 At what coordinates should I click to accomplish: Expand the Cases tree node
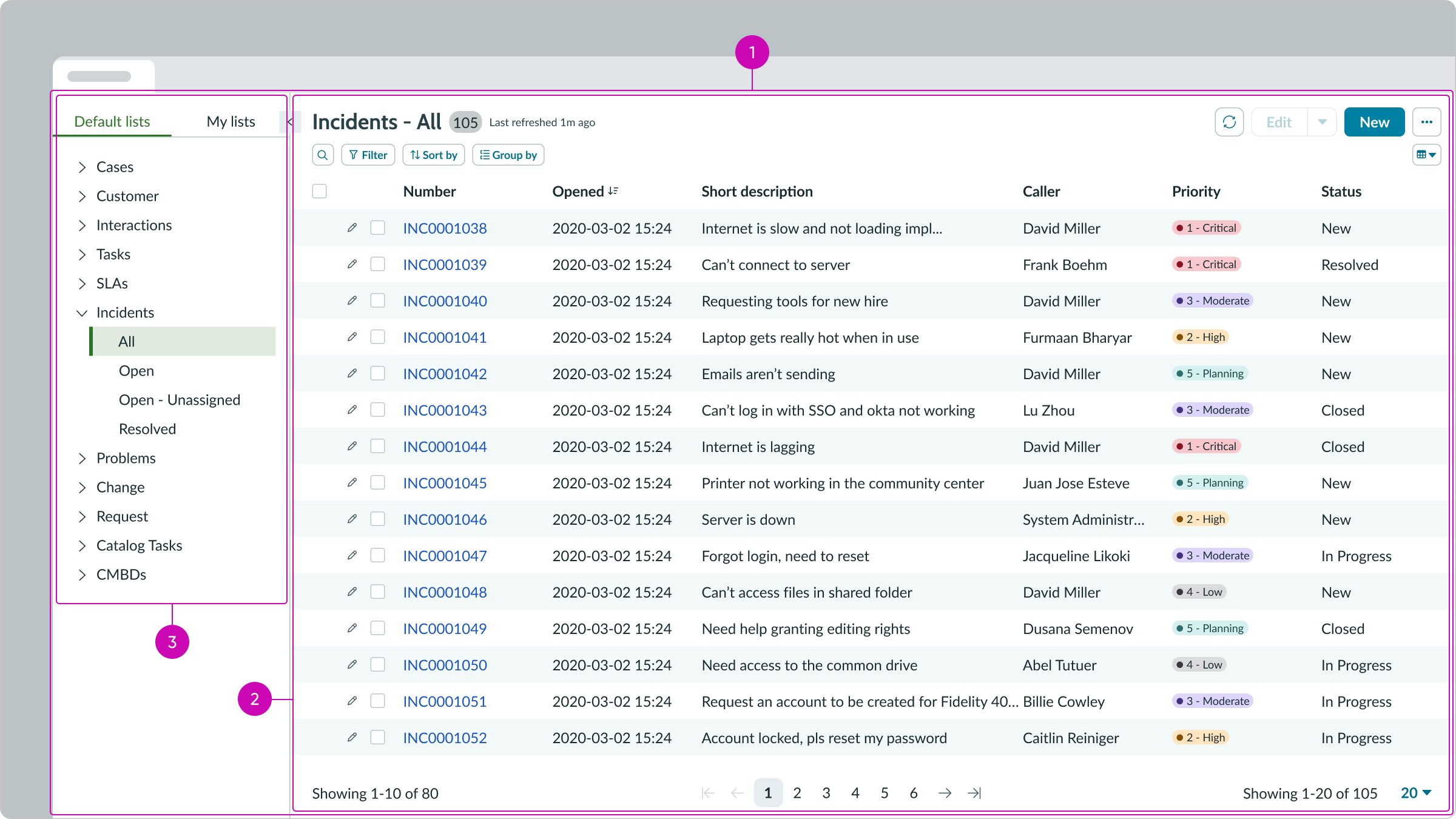pos(82,167)
